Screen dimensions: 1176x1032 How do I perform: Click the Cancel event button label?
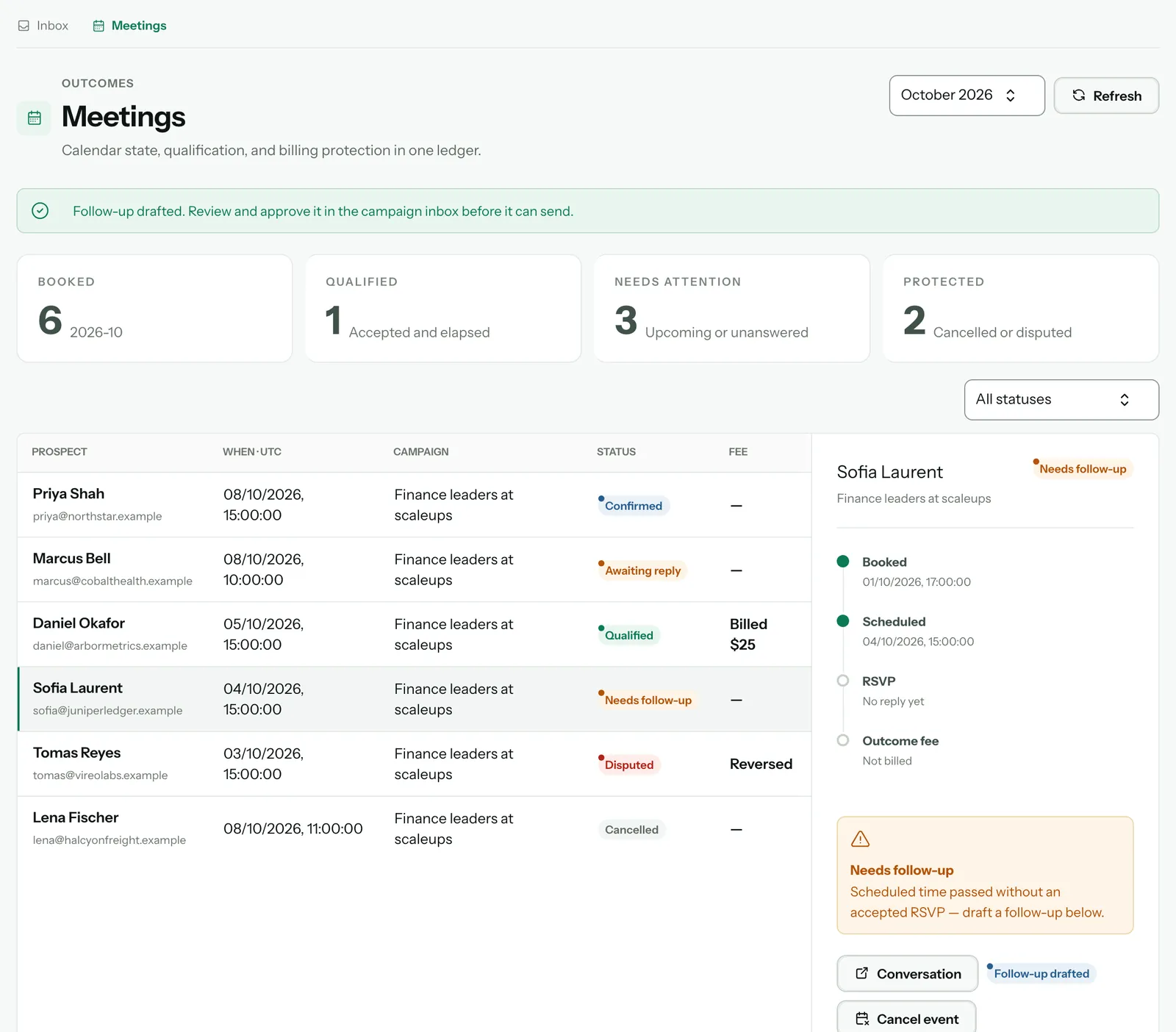pyautogui.click(x=917, y=1020)
